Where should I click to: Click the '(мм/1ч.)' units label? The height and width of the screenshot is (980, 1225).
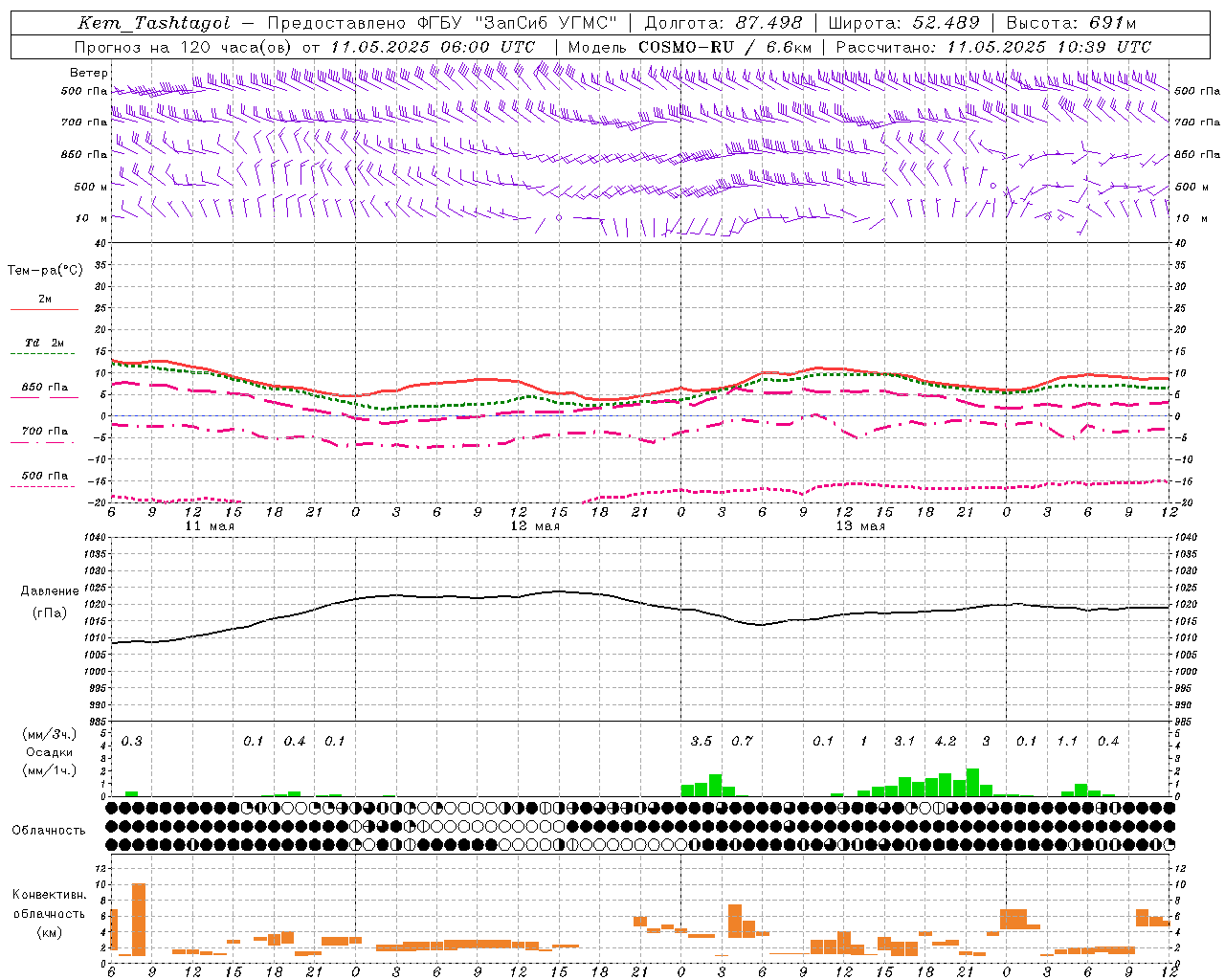(x=50, y=770)
